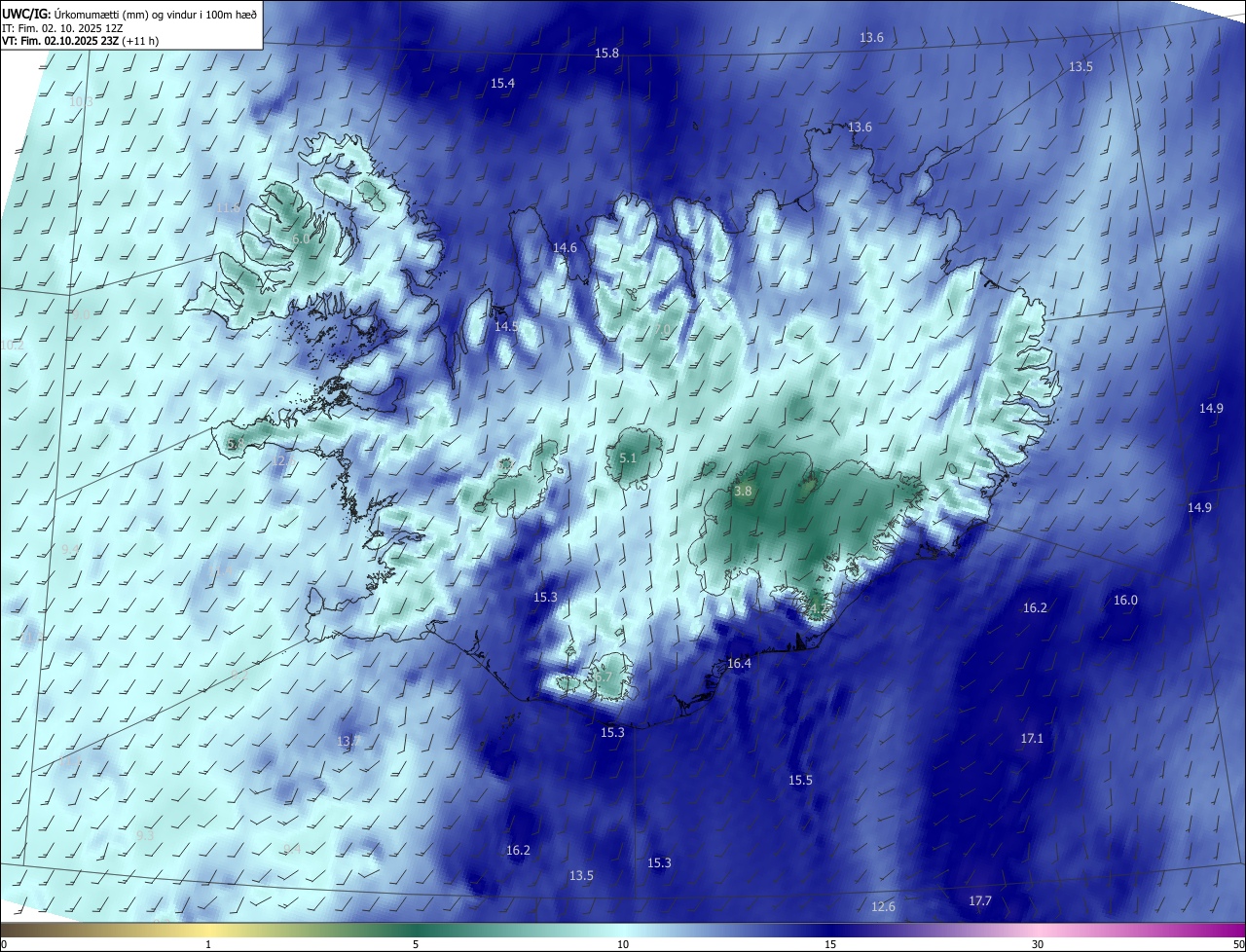The image size is (1246, 952).
Task: Click the '30' tick label on the color scale
Action: tap(1038, 945)
